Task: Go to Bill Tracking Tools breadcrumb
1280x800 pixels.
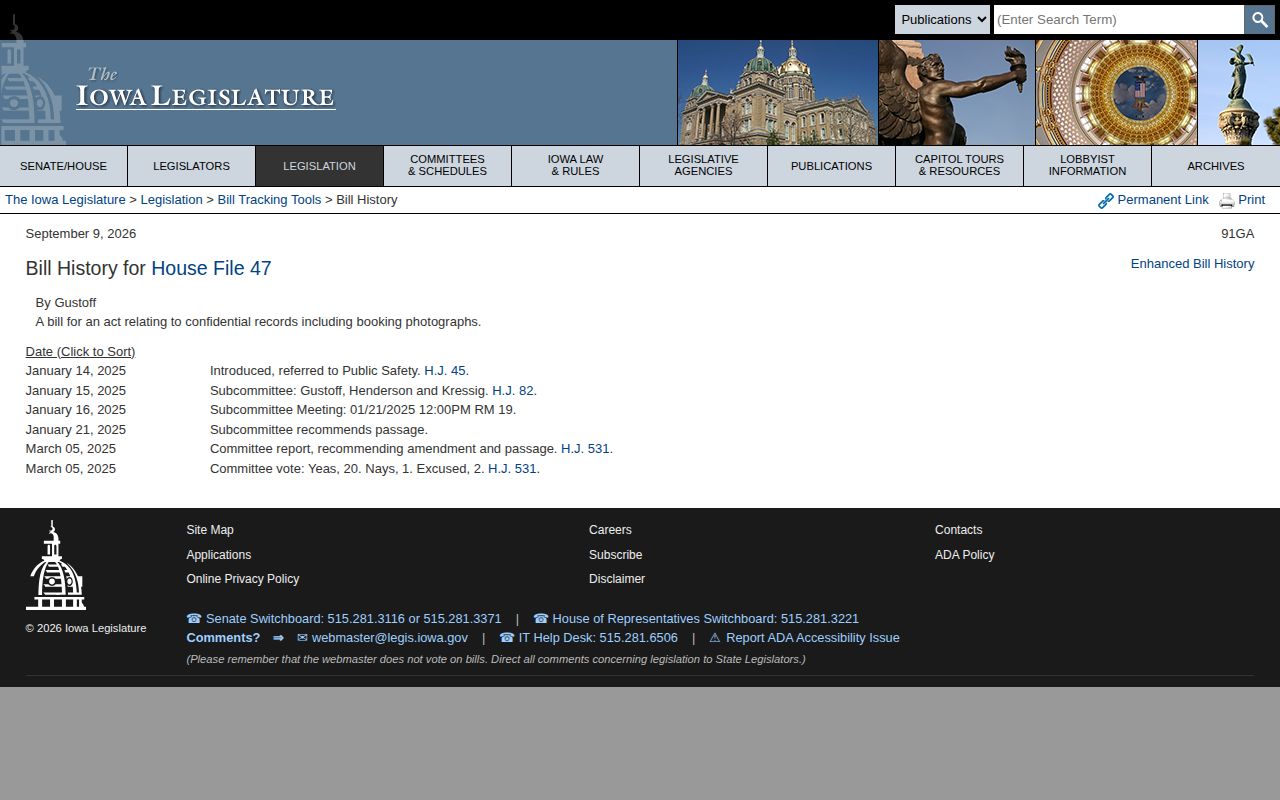Action: [269, 200]
